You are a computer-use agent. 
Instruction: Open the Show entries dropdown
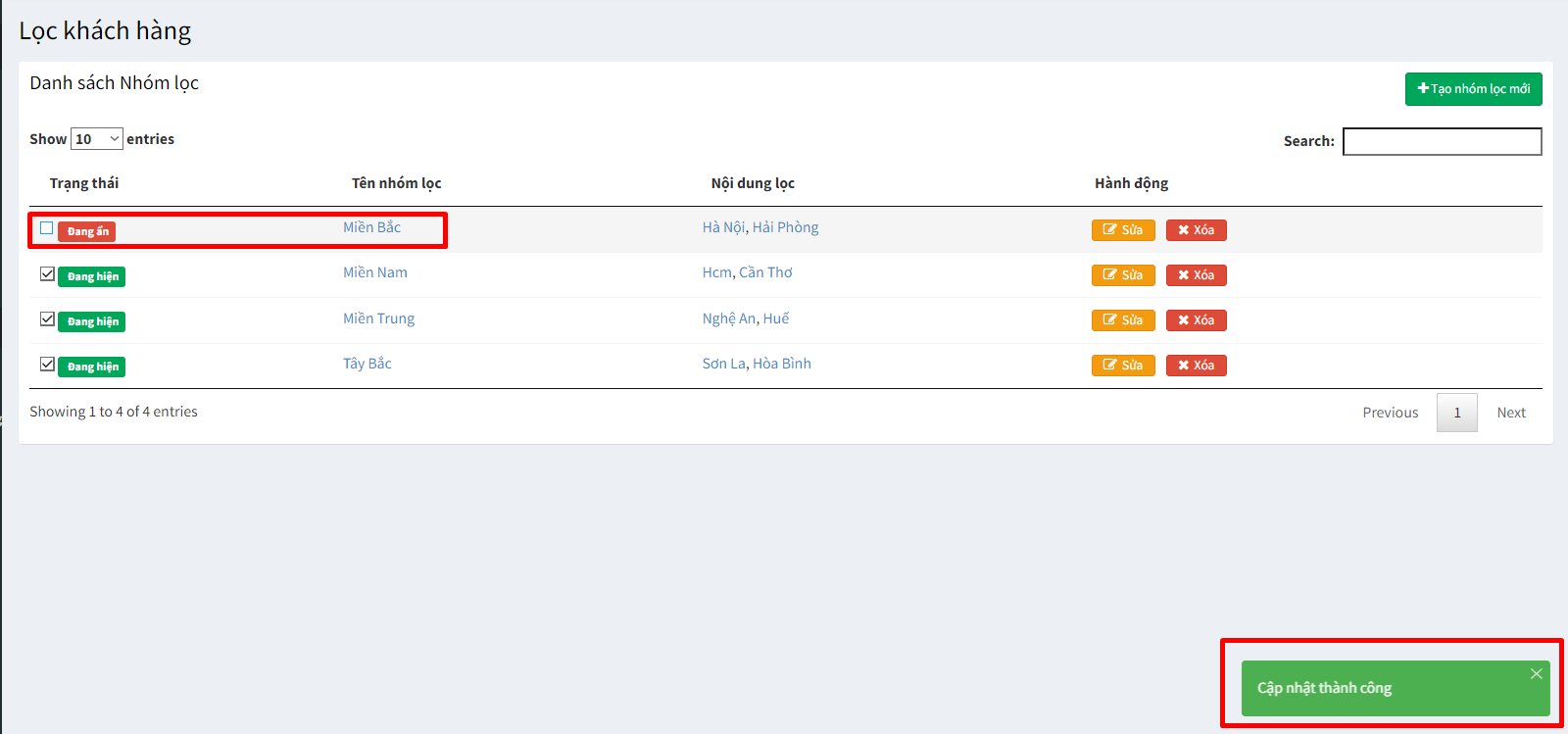click(x=97, y=139)
